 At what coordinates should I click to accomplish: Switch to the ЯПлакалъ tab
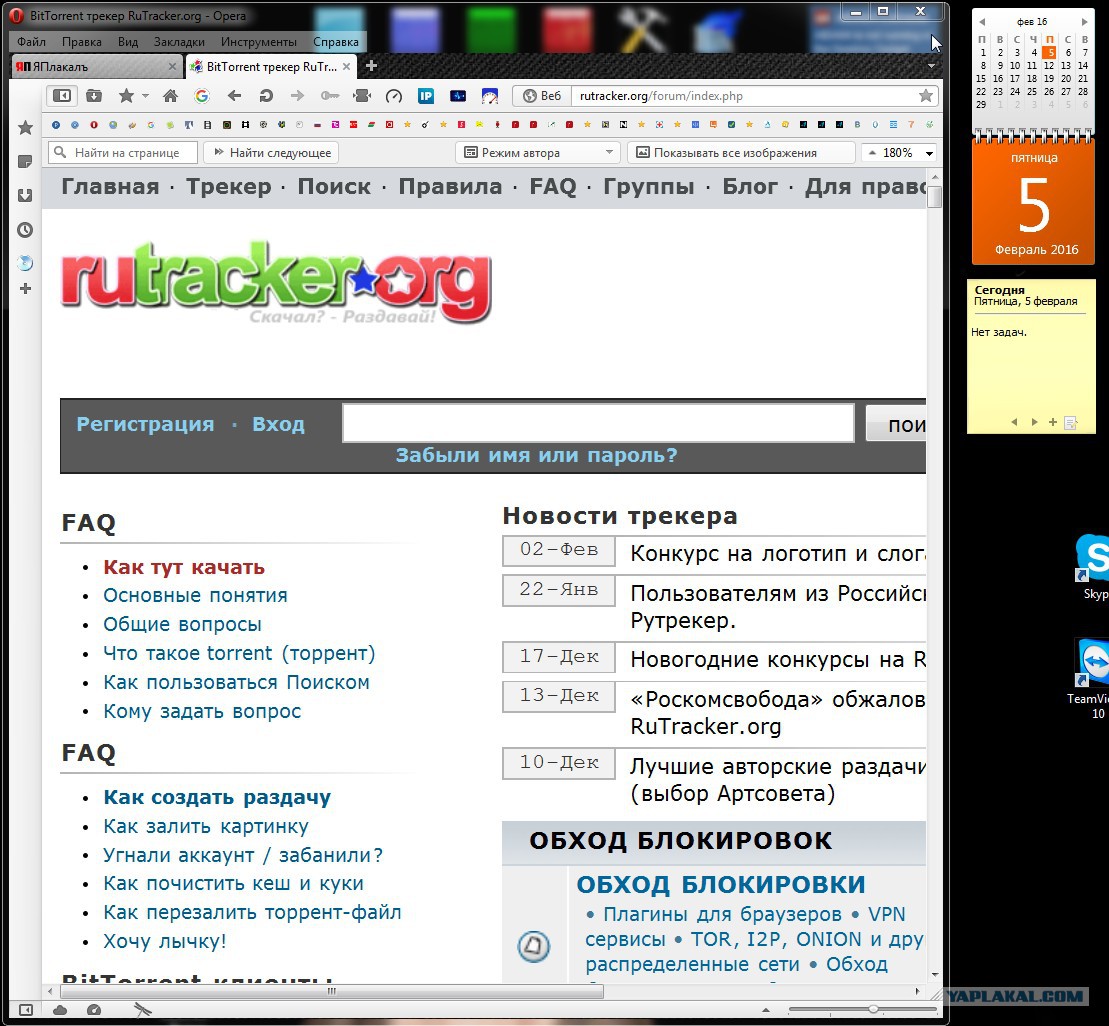tap(95, 66)
